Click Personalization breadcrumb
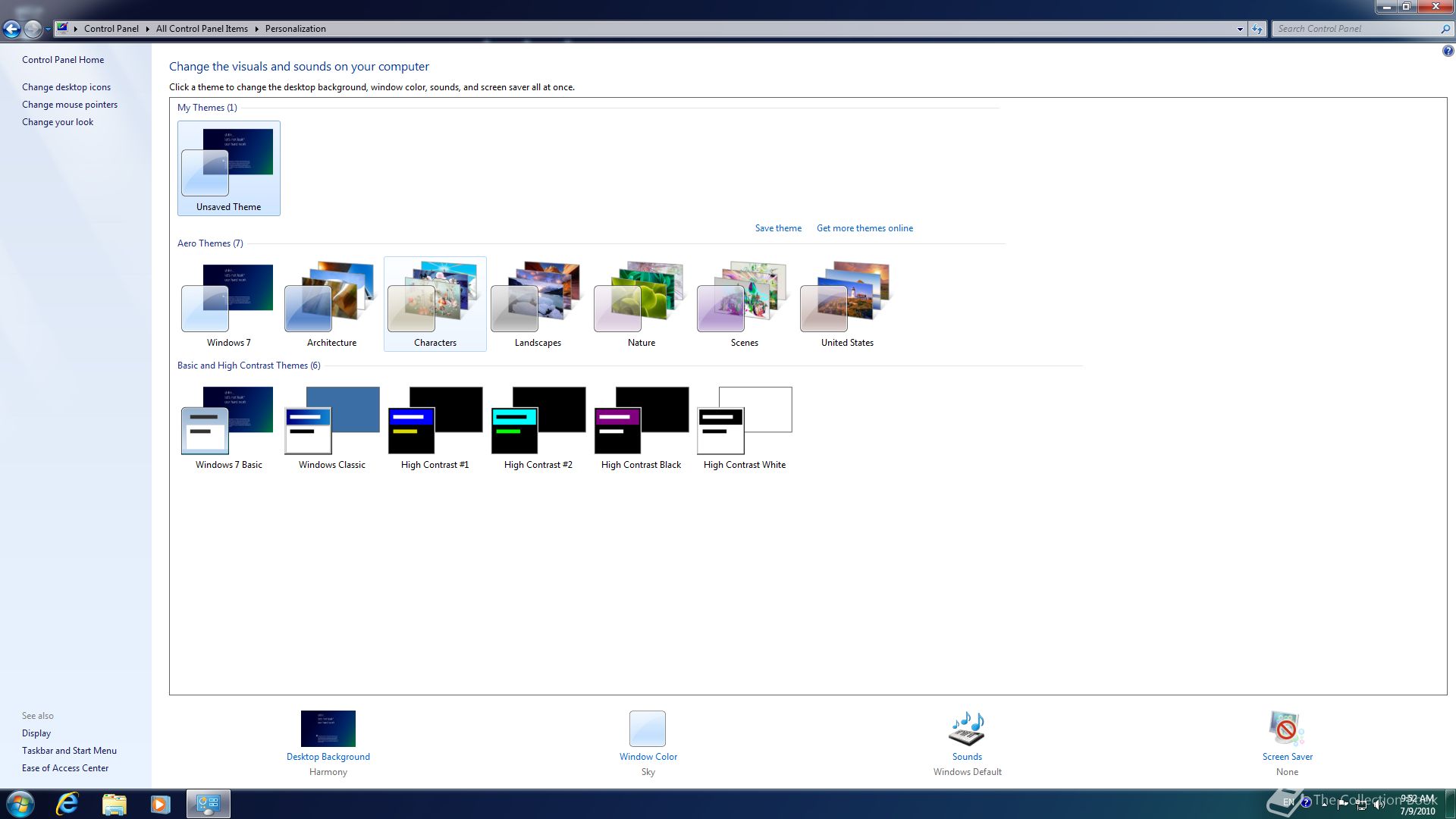The width and height of the screenshot is (1456, 819). 296,29
